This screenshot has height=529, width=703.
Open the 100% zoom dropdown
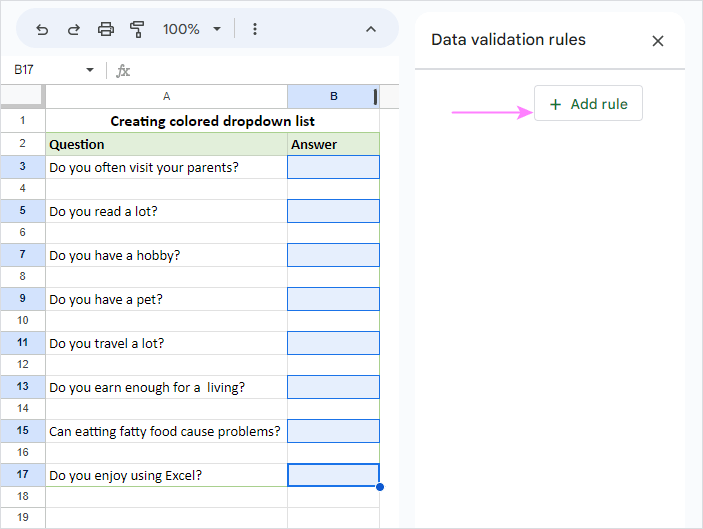[x=192, y=30]
